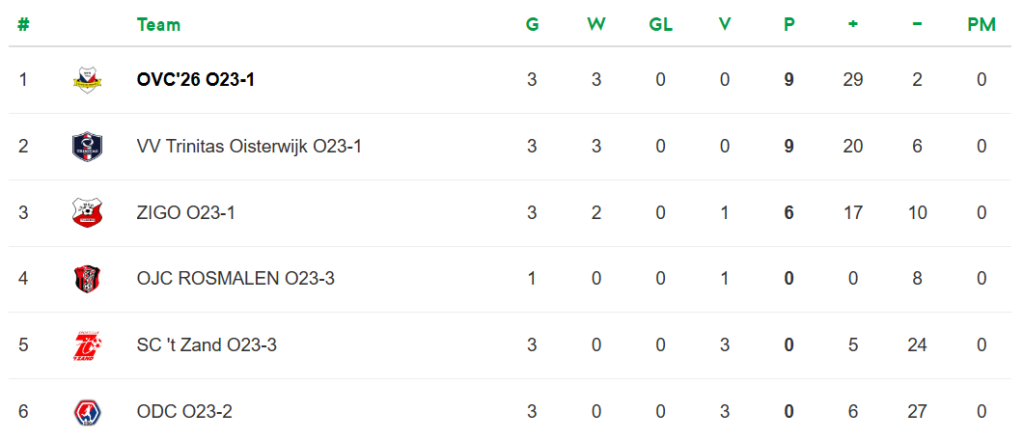The width and height of the screenshot is (1024, 440).
Task: Click the G games column header
Action: (532, 25)
